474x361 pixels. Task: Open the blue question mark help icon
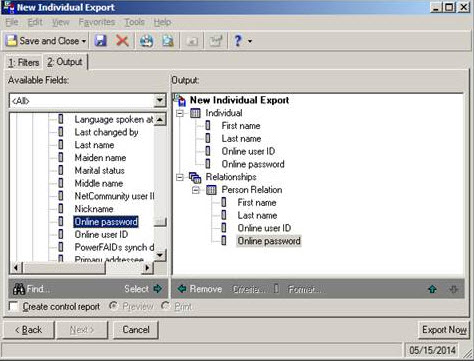(x=238, y=41)
